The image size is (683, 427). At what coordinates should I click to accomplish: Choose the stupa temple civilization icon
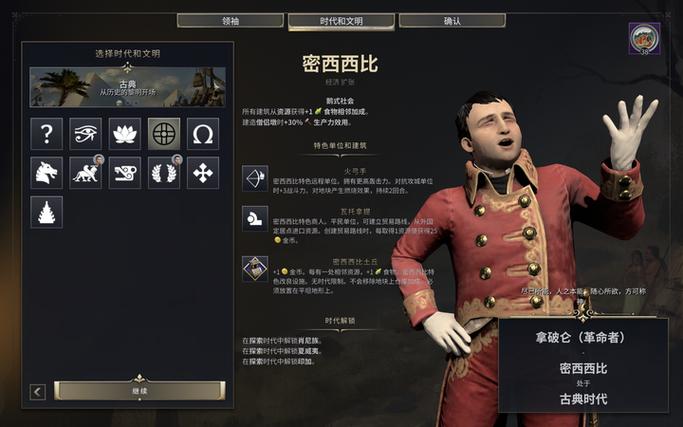tap(47, 212)
